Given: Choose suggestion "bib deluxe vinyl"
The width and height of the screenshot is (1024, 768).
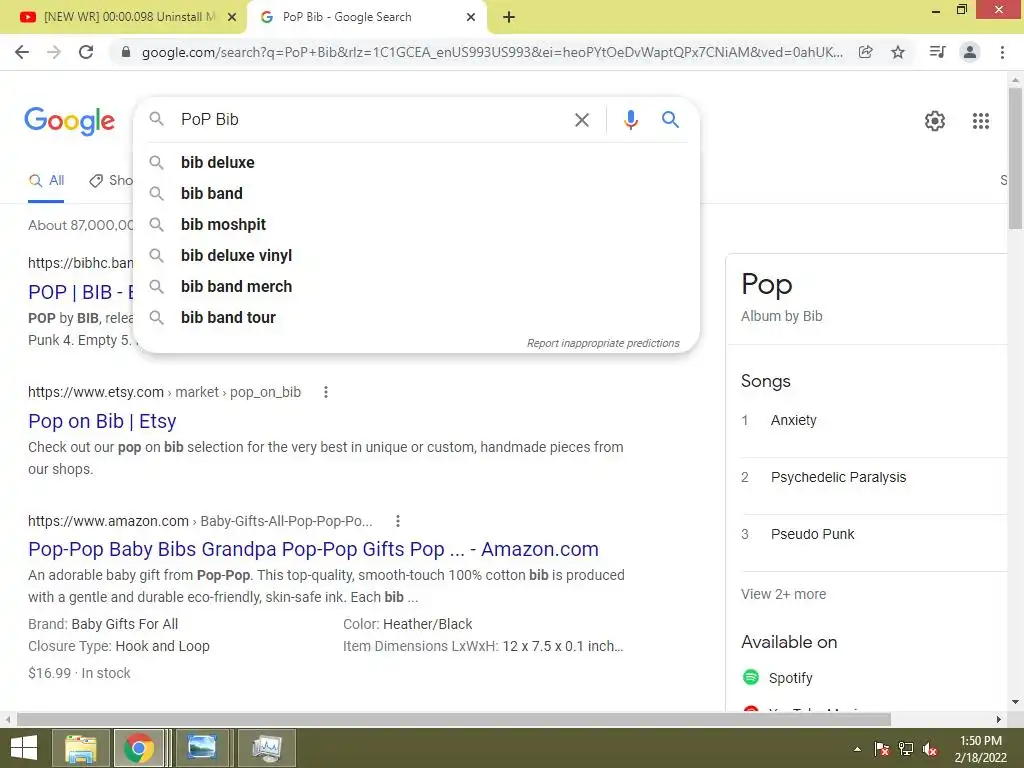Looking at the screenshot, I should tap(416, 255).
